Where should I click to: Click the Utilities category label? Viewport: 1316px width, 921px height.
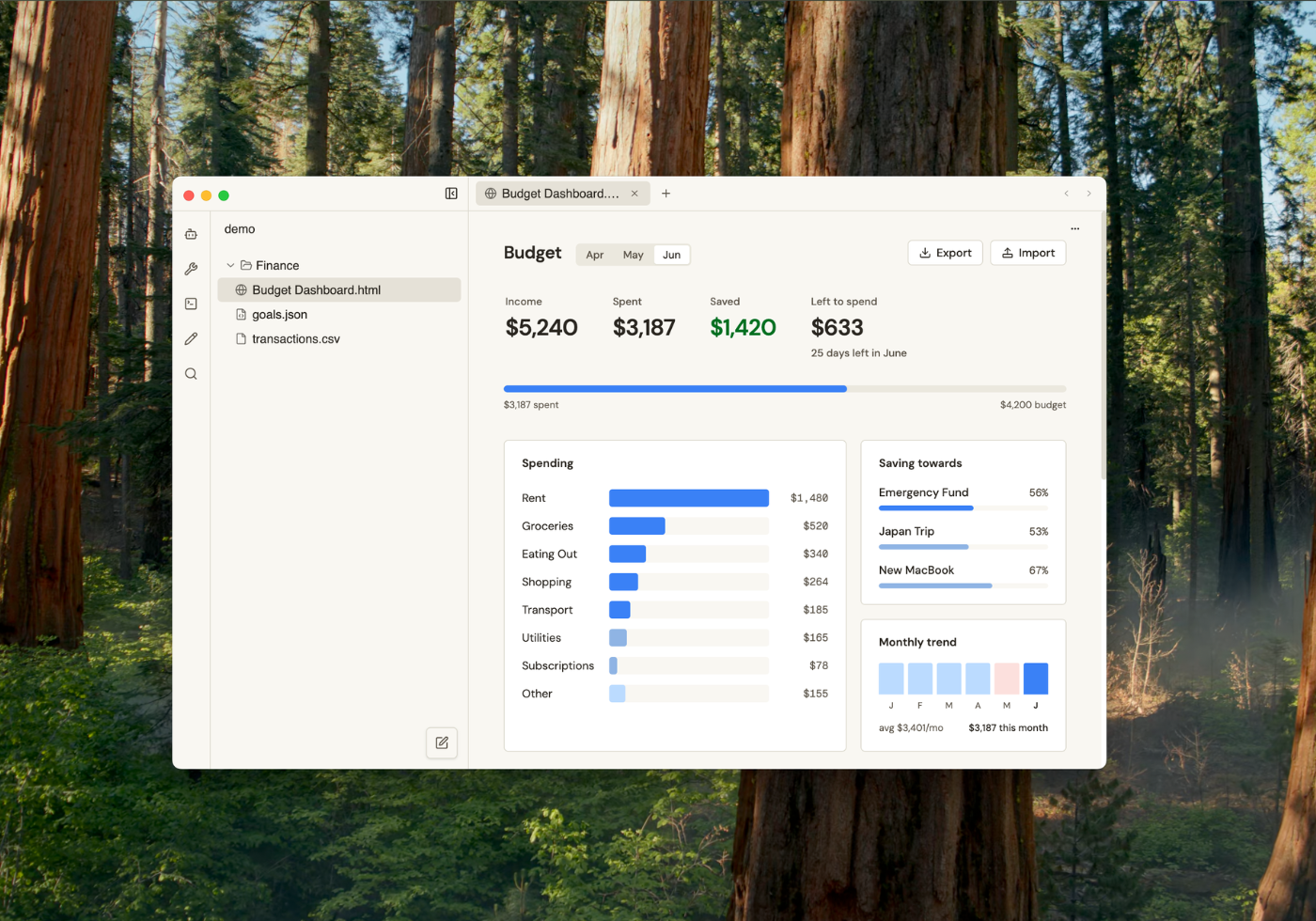(x=541, y=638)
